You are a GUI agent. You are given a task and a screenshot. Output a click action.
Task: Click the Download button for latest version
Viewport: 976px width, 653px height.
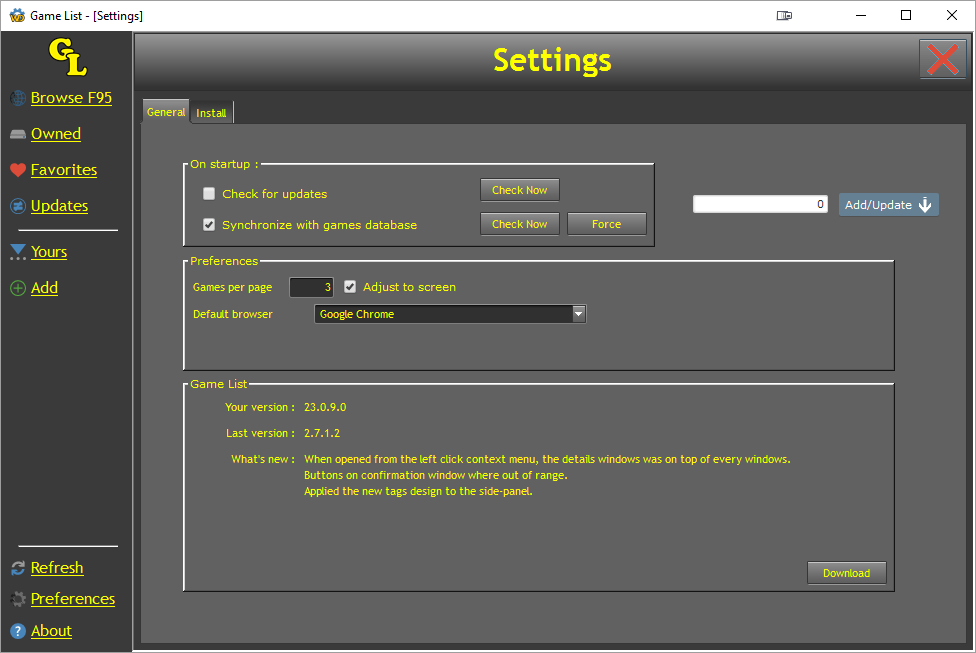(846, 573)
